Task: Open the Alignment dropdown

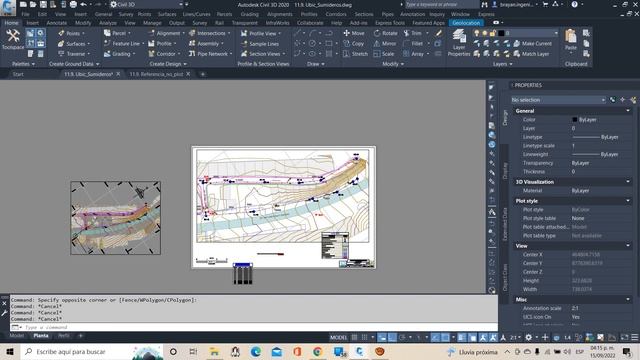Action: click(x=167, y=33)
